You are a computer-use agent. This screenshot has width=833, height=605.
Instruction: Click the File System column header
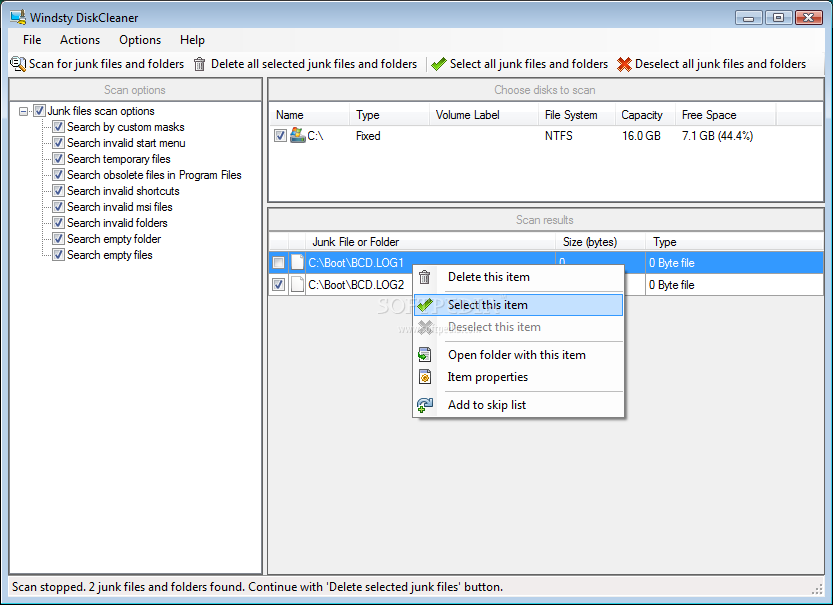577,115
